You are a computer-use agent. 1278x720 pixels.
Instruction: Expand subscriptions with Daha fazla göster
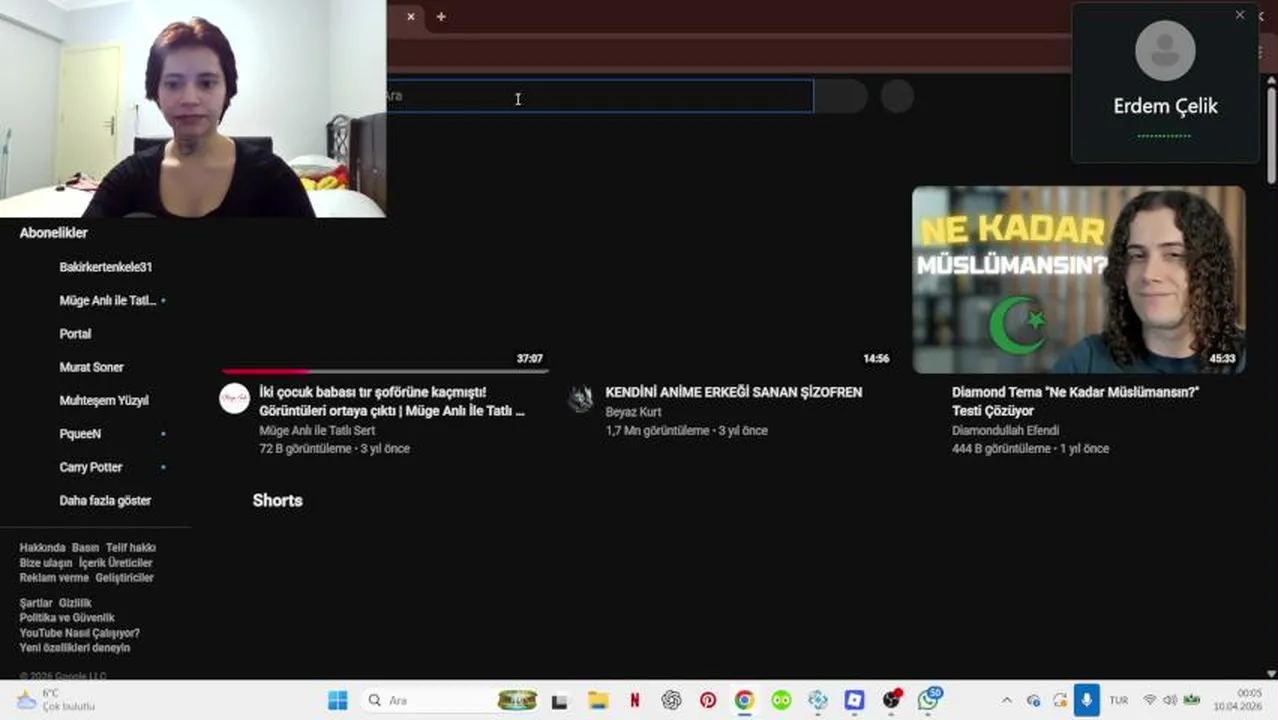coord(105,500)
